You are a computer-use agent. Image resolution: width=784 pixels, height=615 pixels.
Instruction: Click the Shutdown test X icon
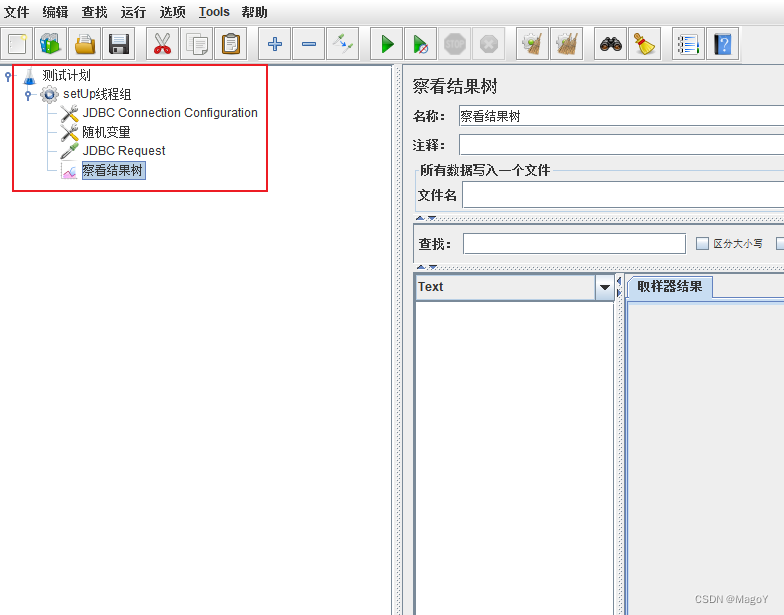click(488, 44)
